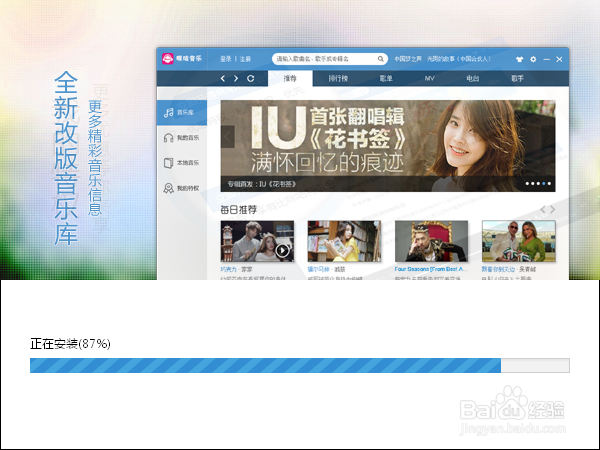
Task: Switch to the 歌手 tab
Action: tap(517, 78)
